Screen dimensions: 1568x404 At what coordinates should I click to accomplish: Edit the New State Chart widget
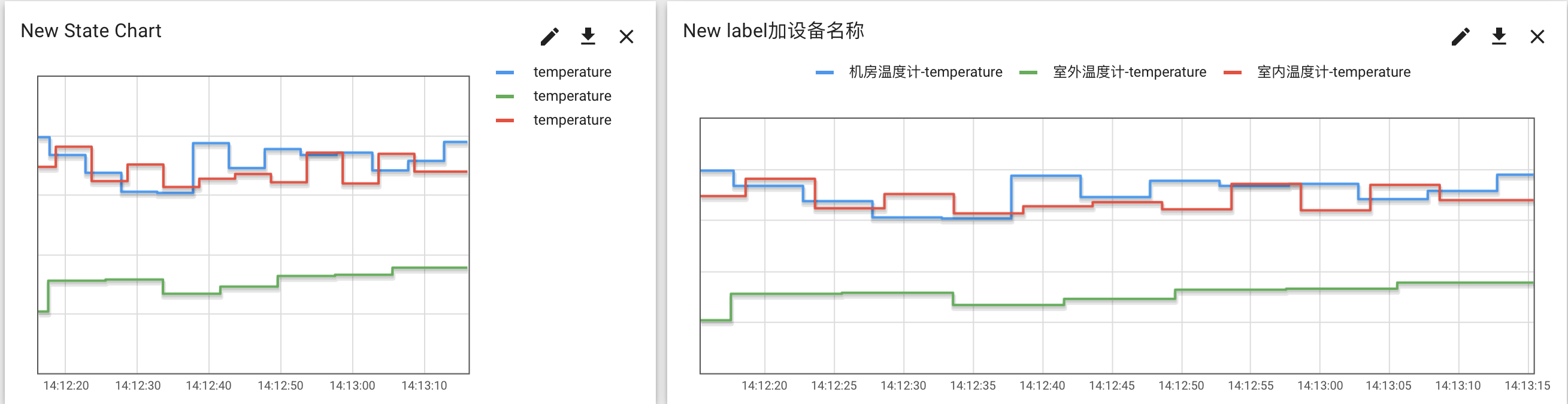pos(549,37)
